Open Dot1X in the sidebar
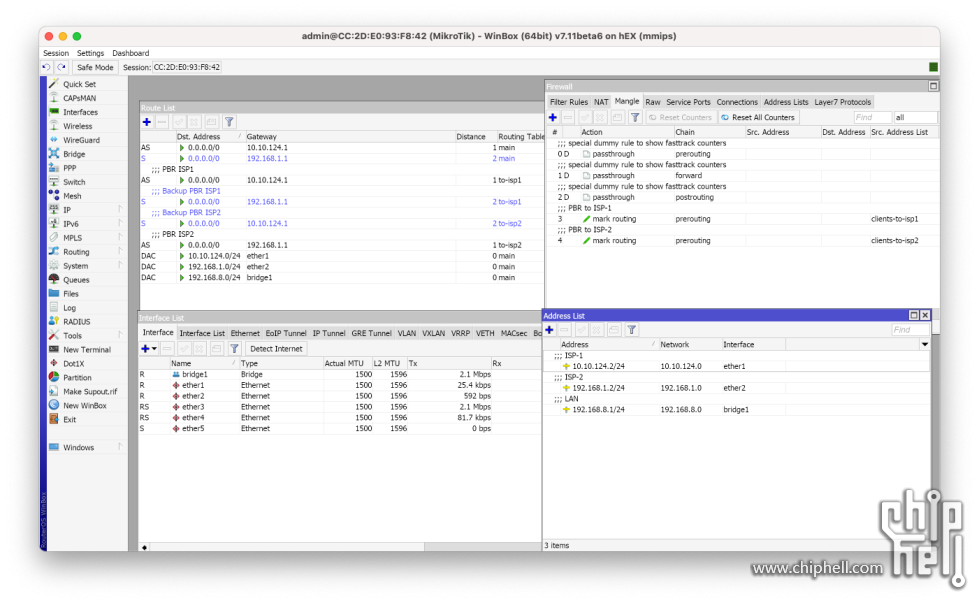979x603 pixels. click(x=73, y=364)
